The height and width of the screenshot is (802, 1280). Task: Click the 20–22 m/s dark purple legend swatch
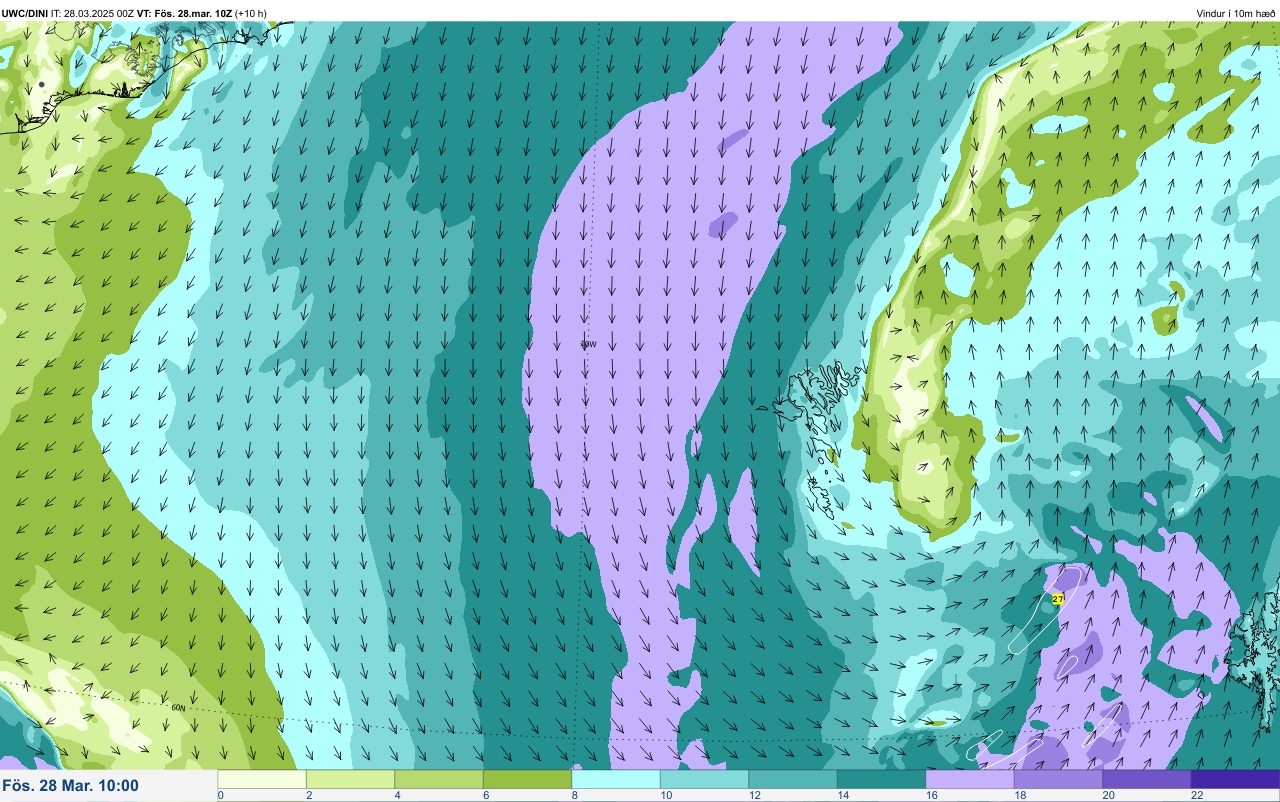(1147, 779)
